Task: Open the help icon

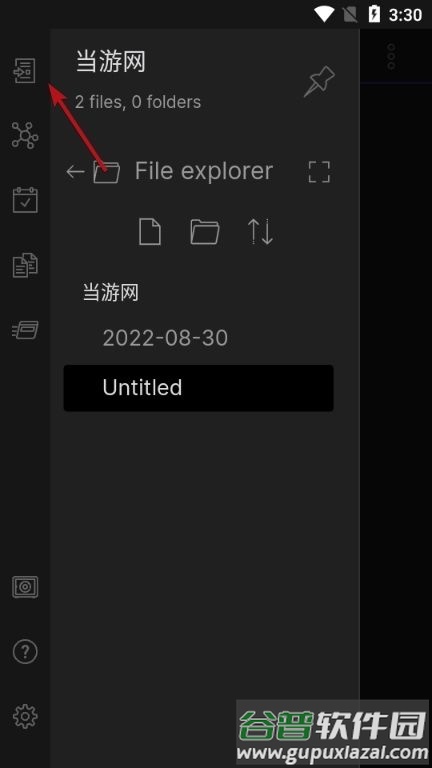Action: 25,651
